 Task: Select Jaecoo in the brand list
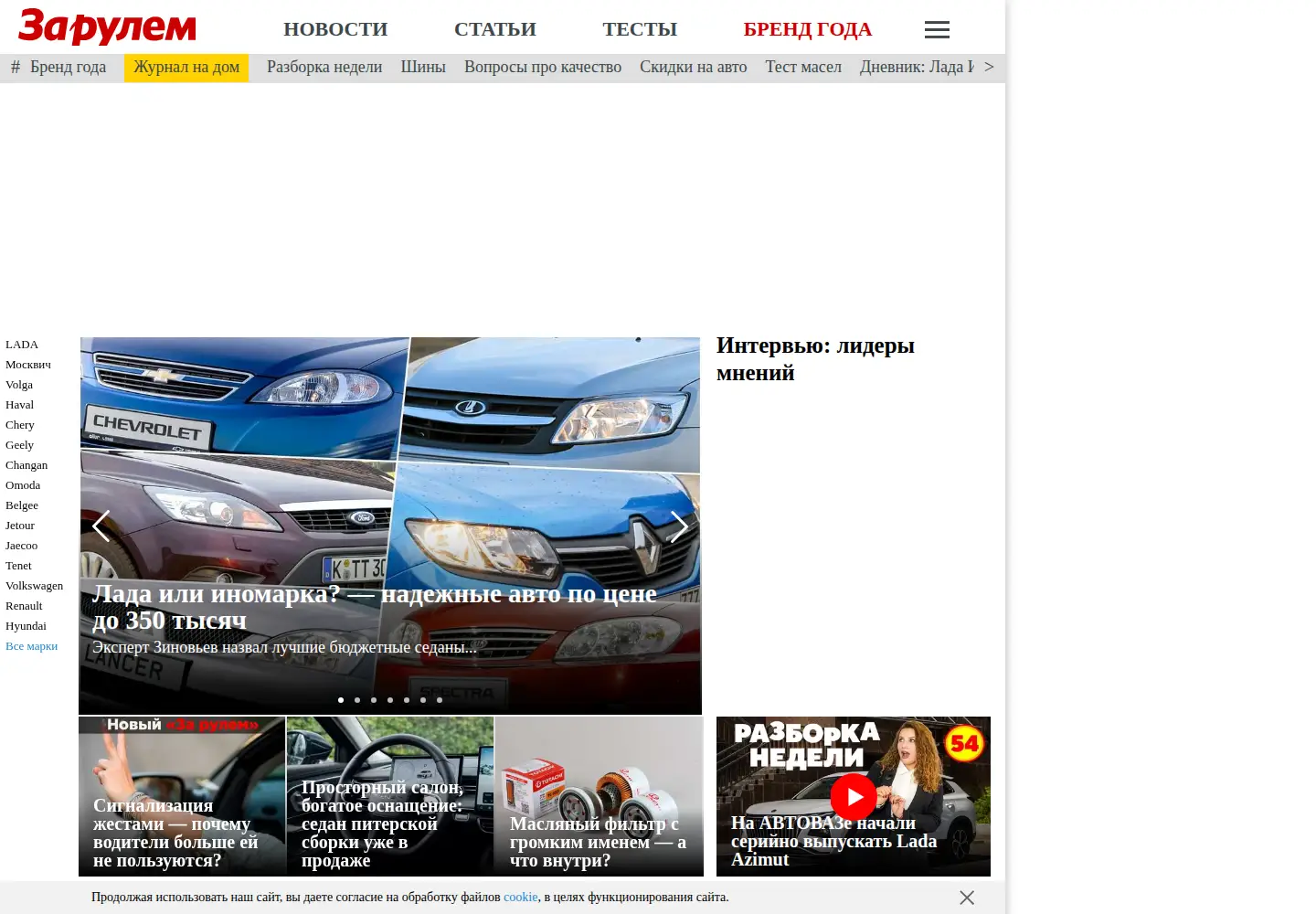22,546
